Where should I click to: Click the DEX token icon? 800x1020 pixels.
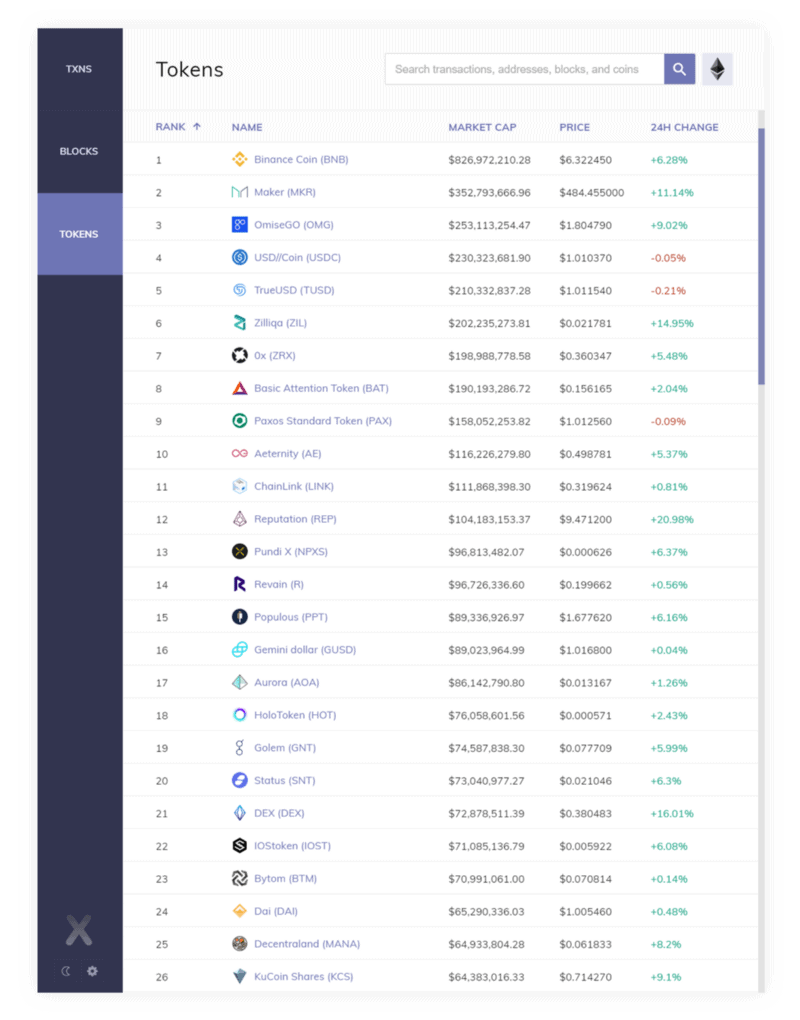239,813
